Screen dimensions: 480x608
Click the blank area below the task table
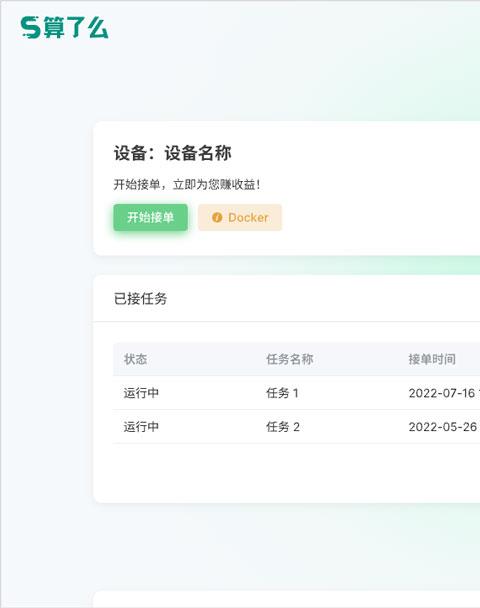tap(287, 473)
